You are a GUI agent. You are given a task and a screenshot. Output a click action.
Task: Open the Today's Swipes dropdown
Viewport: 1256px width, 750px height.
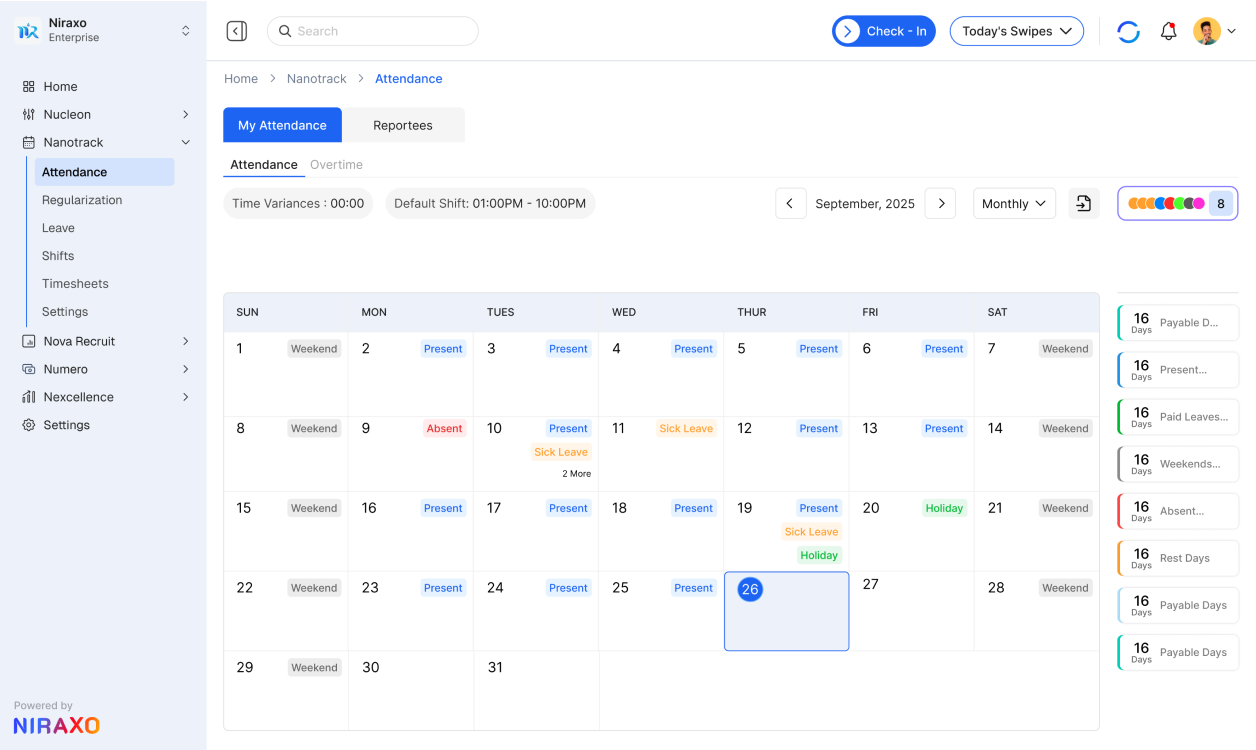click(1016, 31)
